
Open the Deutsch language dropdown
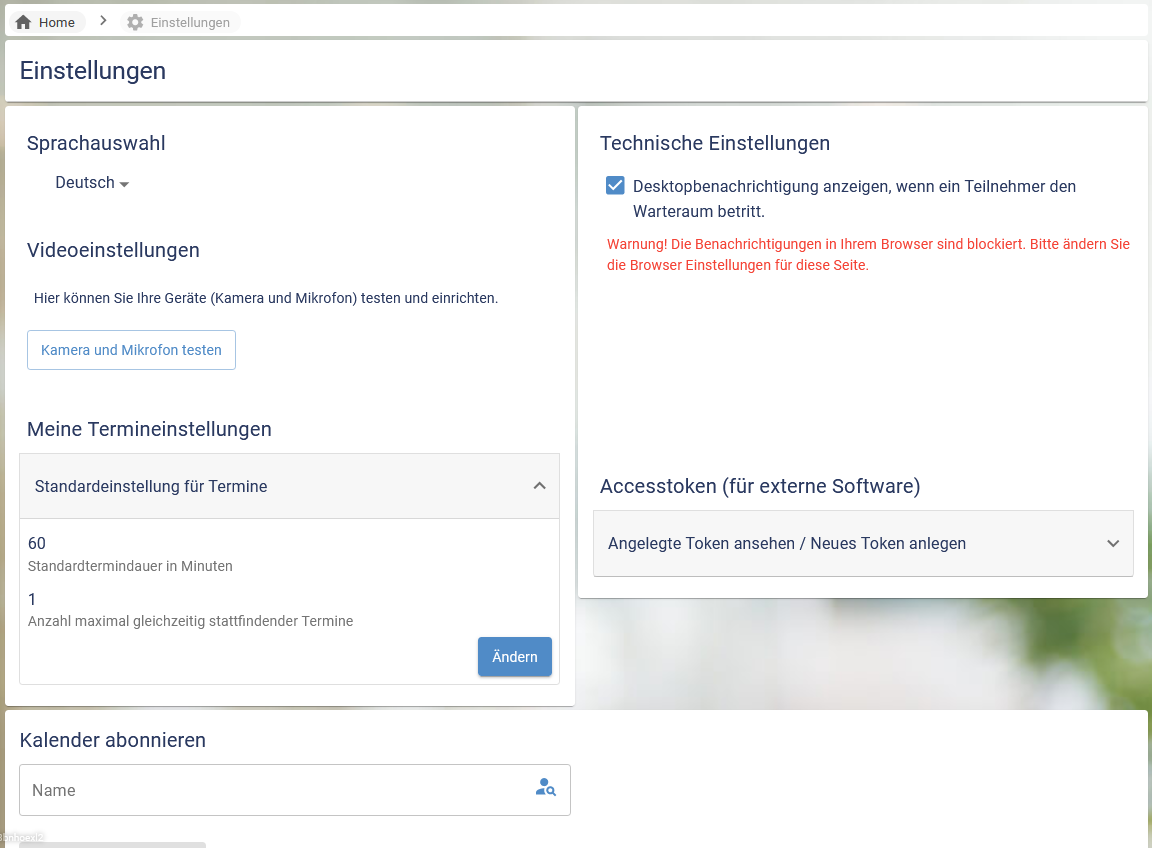[85, 183]
